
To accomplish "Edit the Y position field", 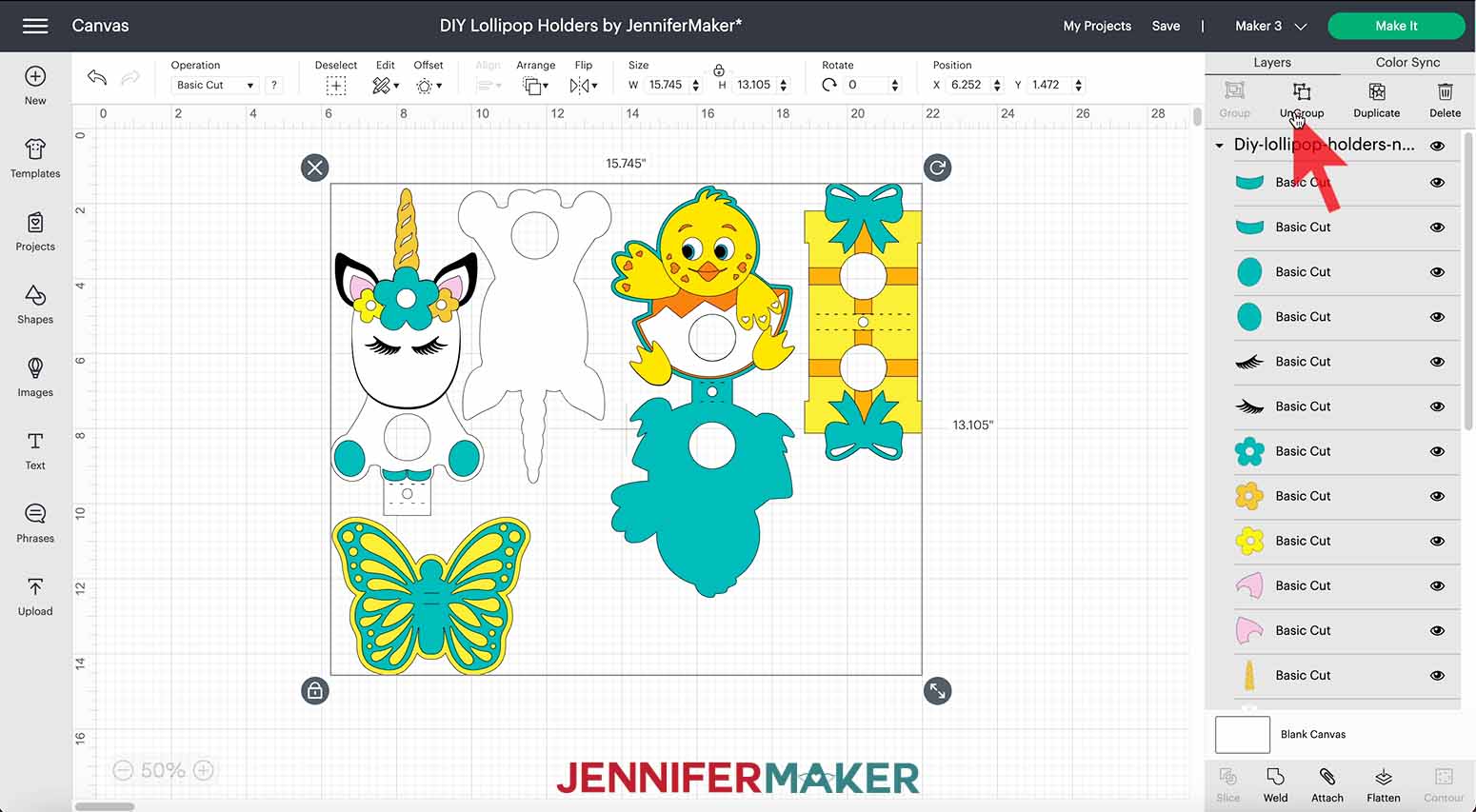I will (x=1048, y=85).
